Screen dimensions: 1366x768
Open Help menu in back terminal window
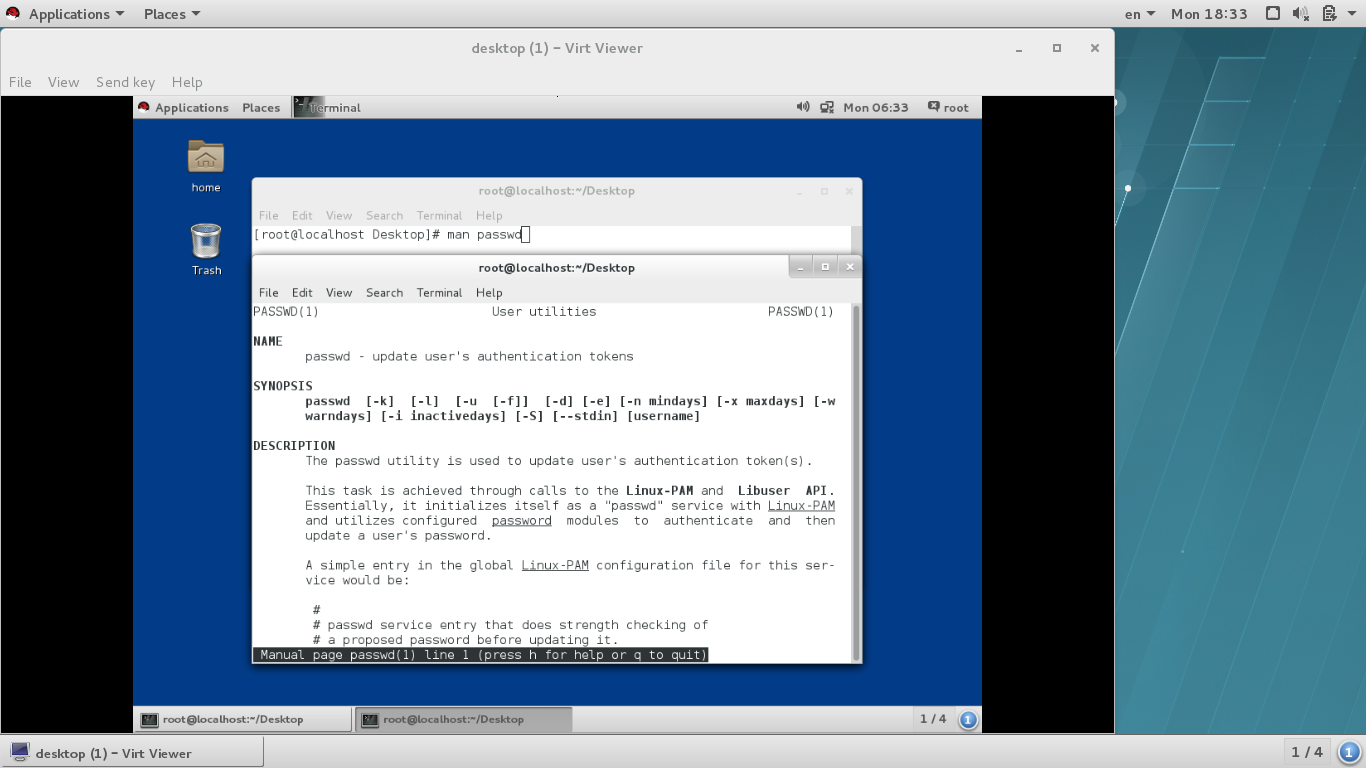pos(489,215)
